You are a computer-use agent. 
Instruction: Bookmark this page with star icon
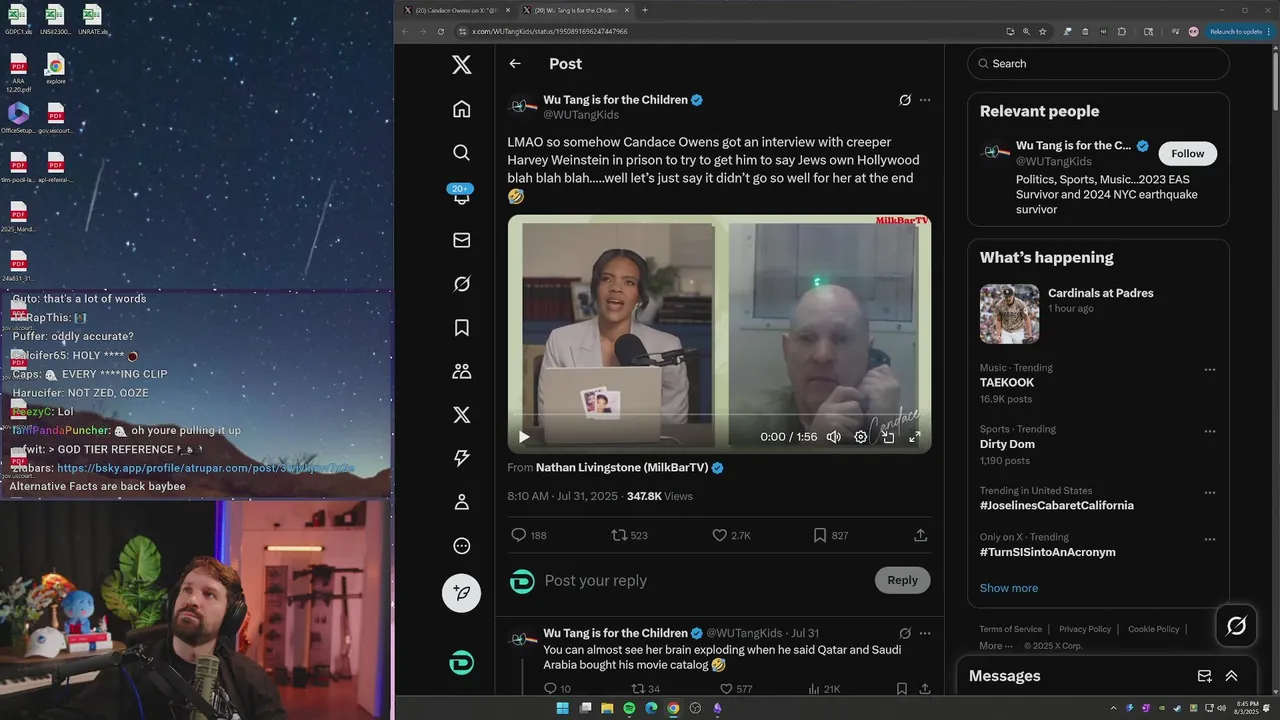coord(1042,31)
